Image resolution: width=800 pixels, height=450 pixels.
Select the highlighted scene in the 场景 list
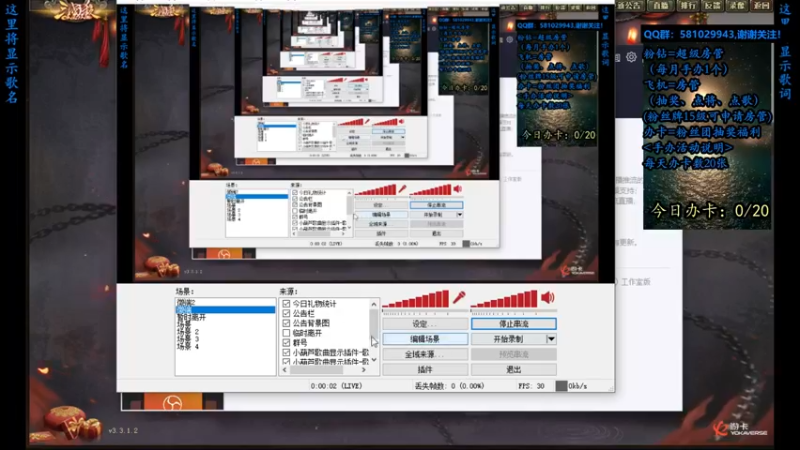point(225,310)
